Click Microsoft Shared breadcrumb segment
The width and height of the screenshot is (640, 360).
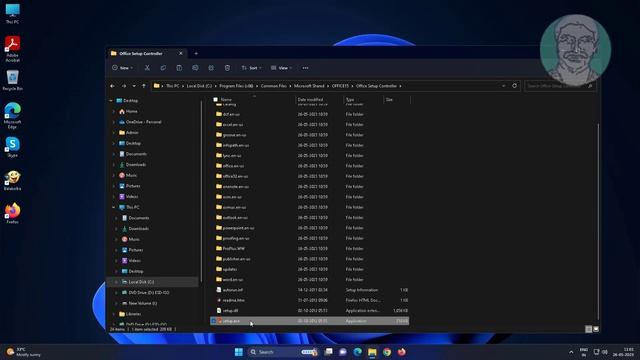coord(309,86)
